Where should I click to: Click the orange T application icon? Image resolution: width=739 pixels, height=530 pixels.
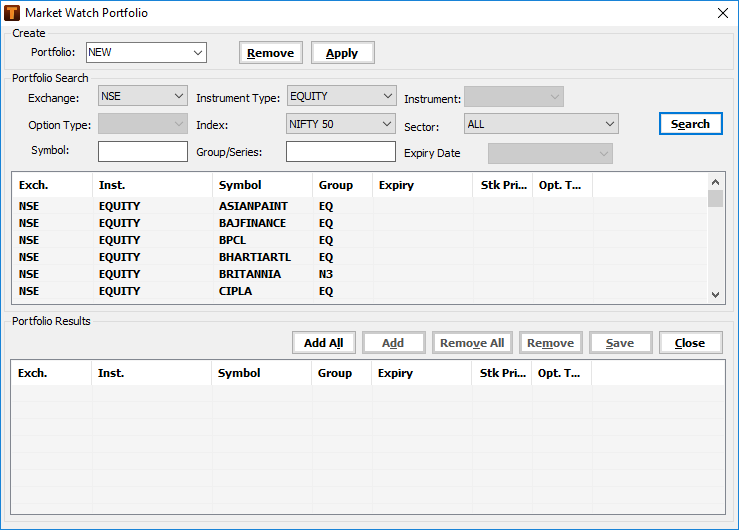point(12,13)
